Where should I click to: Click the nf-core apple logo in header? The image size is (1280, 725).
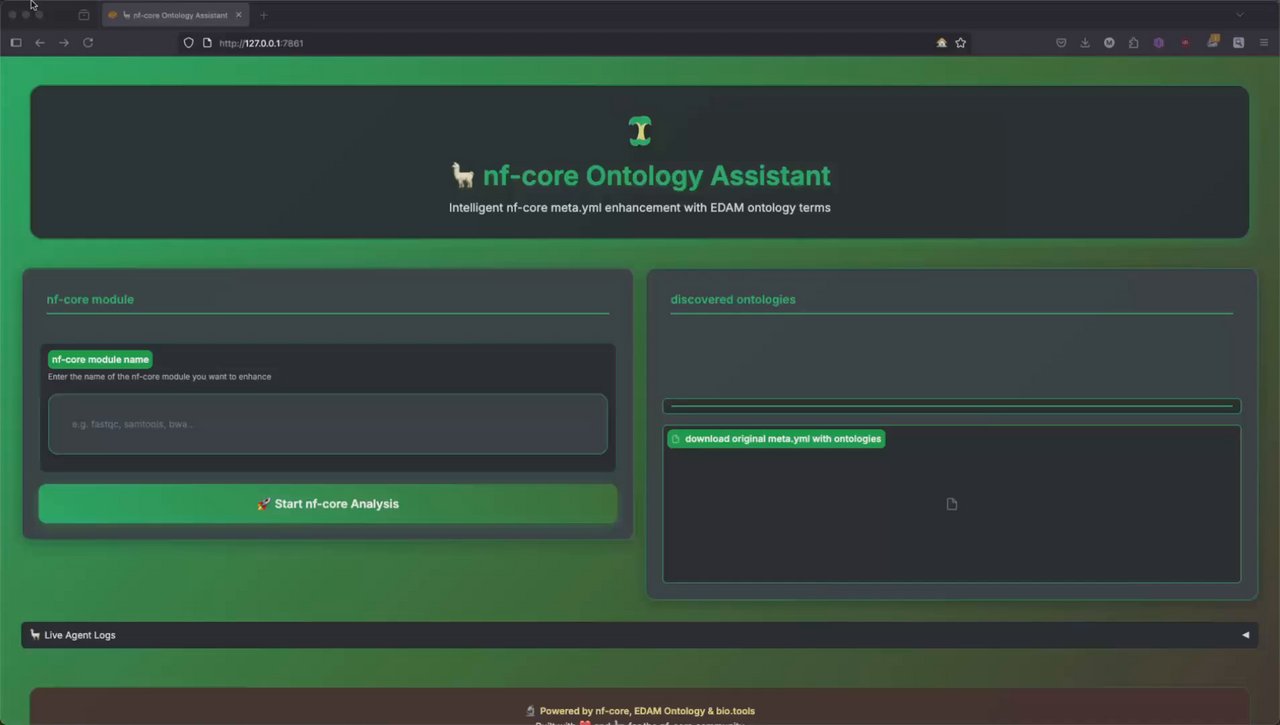[x=640, y=131]
